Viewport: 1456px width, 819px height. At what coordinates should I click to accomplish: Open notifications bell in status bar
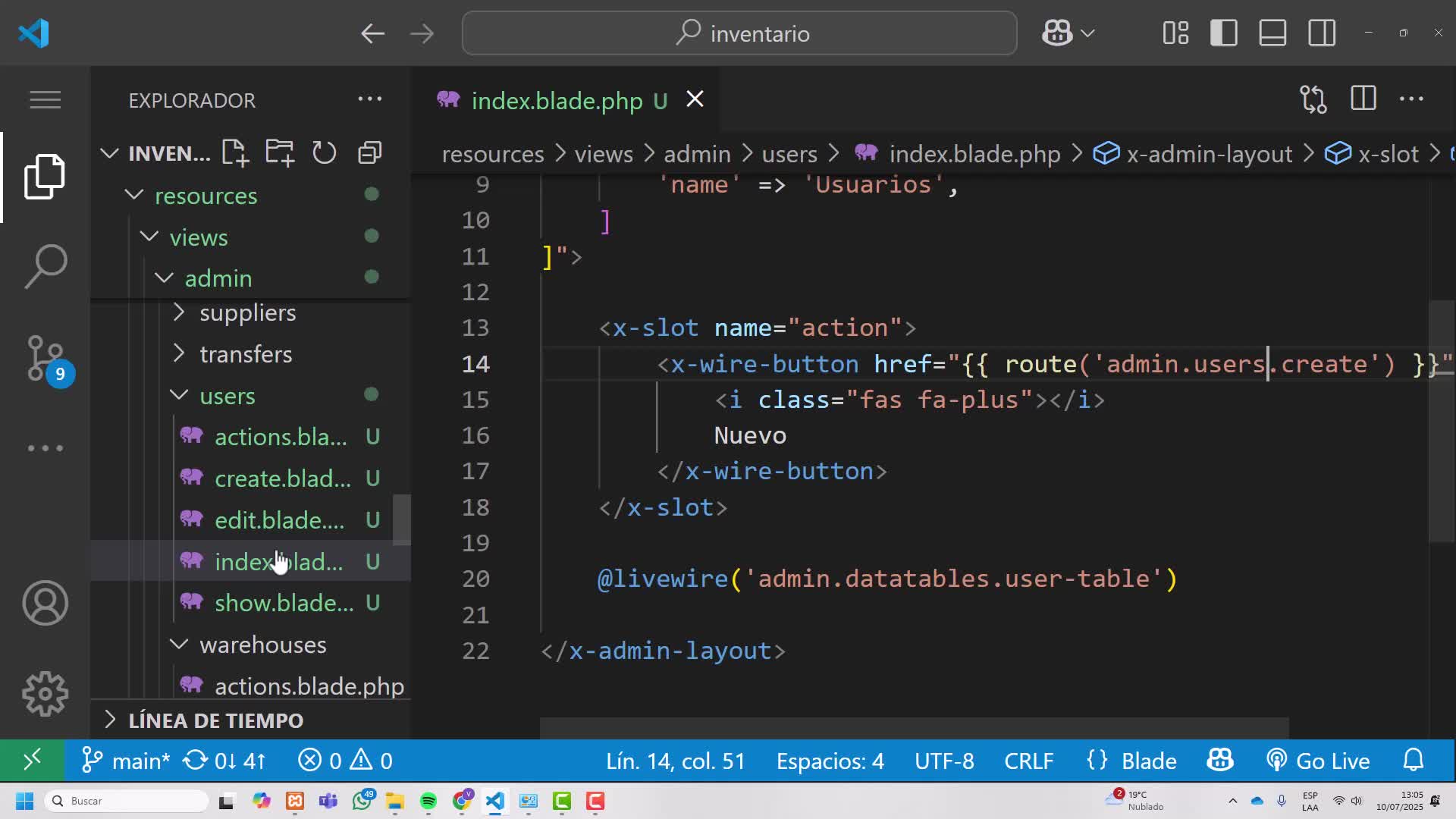coord(1414,760)
